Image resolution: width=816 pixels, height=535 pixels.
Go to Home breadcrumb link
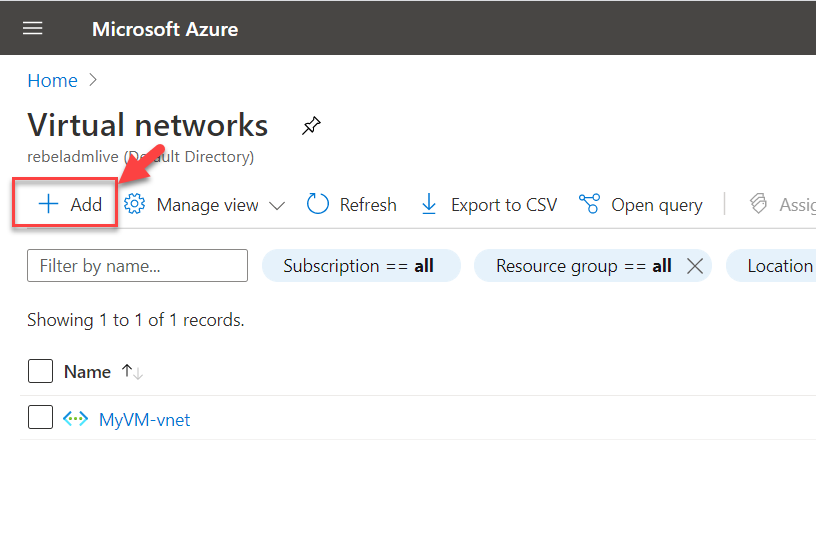point(53,81)
